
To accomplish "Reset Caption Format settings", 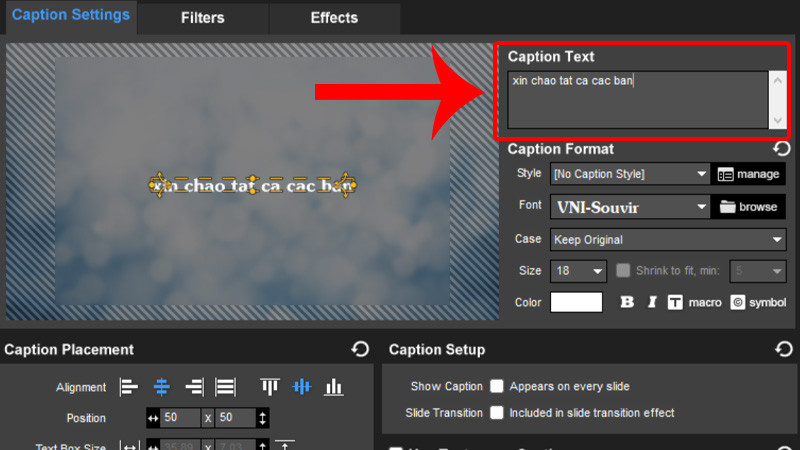I will pos(782,149).
